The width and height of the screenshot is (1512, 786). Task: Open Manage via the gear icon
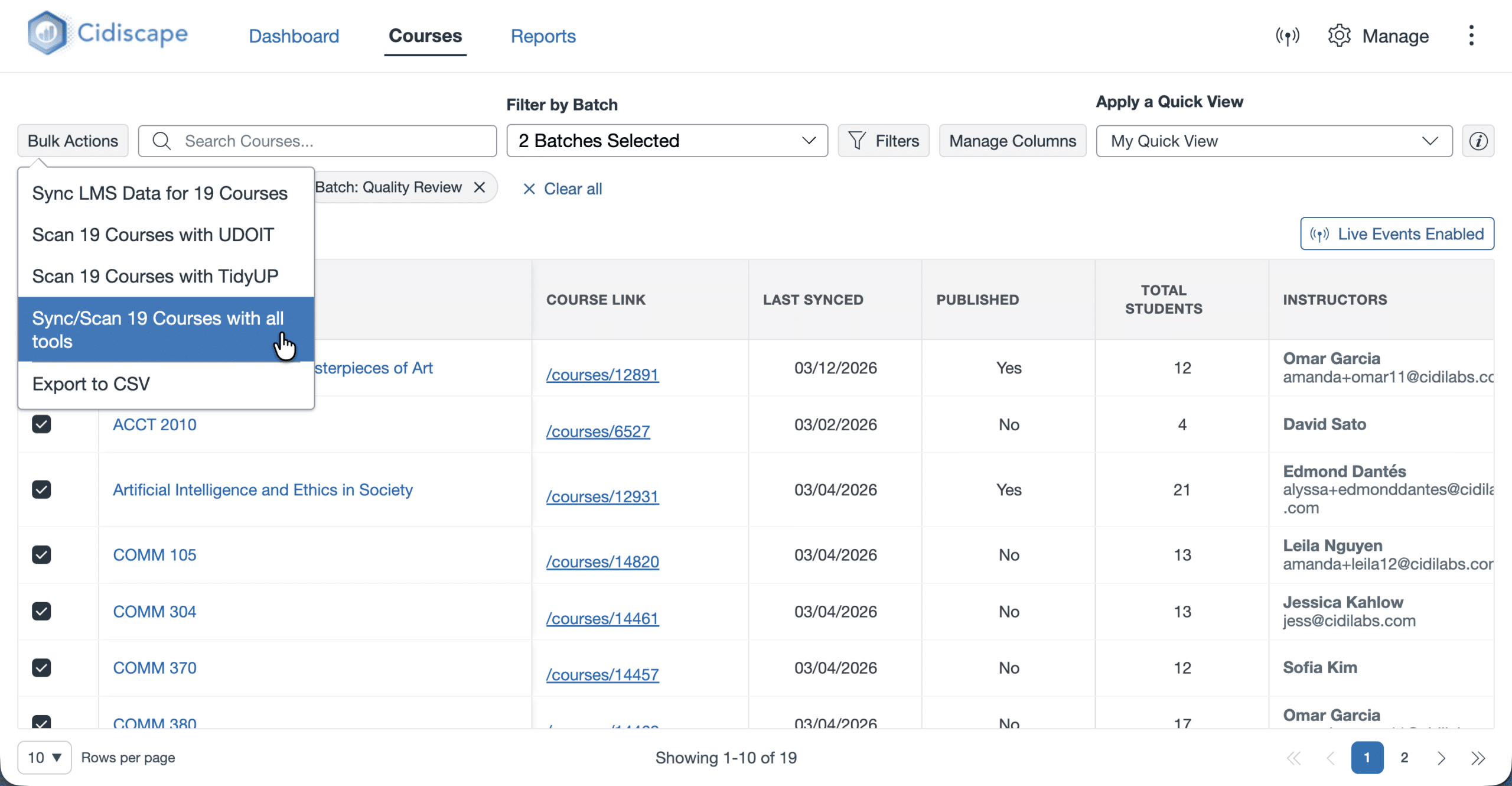tap(1339, 36)
